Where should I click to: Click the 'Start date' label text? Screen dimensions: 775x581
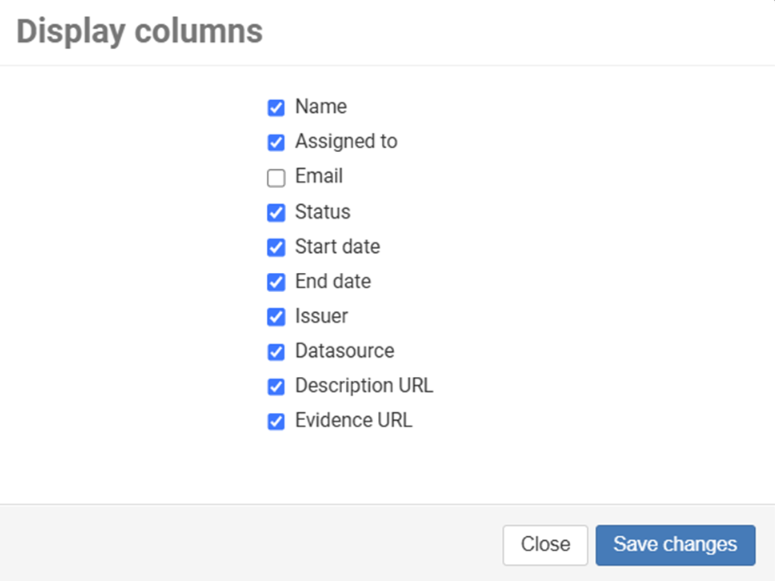click(x=337, y=247)
